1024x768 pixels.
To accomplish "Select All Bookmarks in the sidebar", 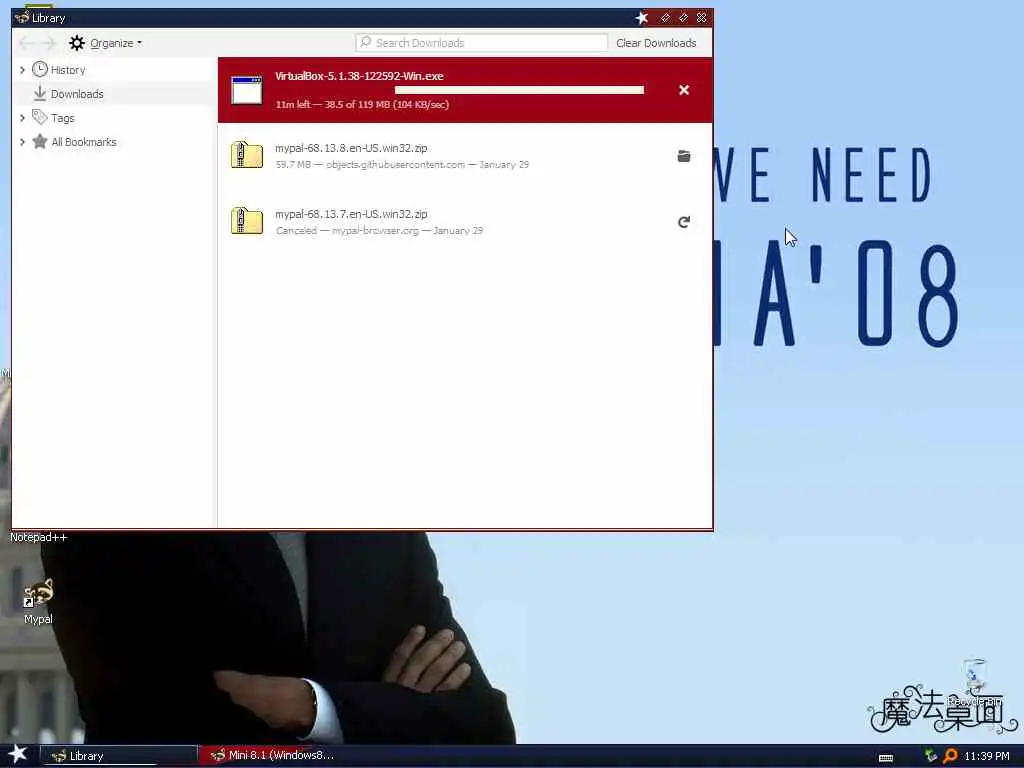I will tap(114, 142).
